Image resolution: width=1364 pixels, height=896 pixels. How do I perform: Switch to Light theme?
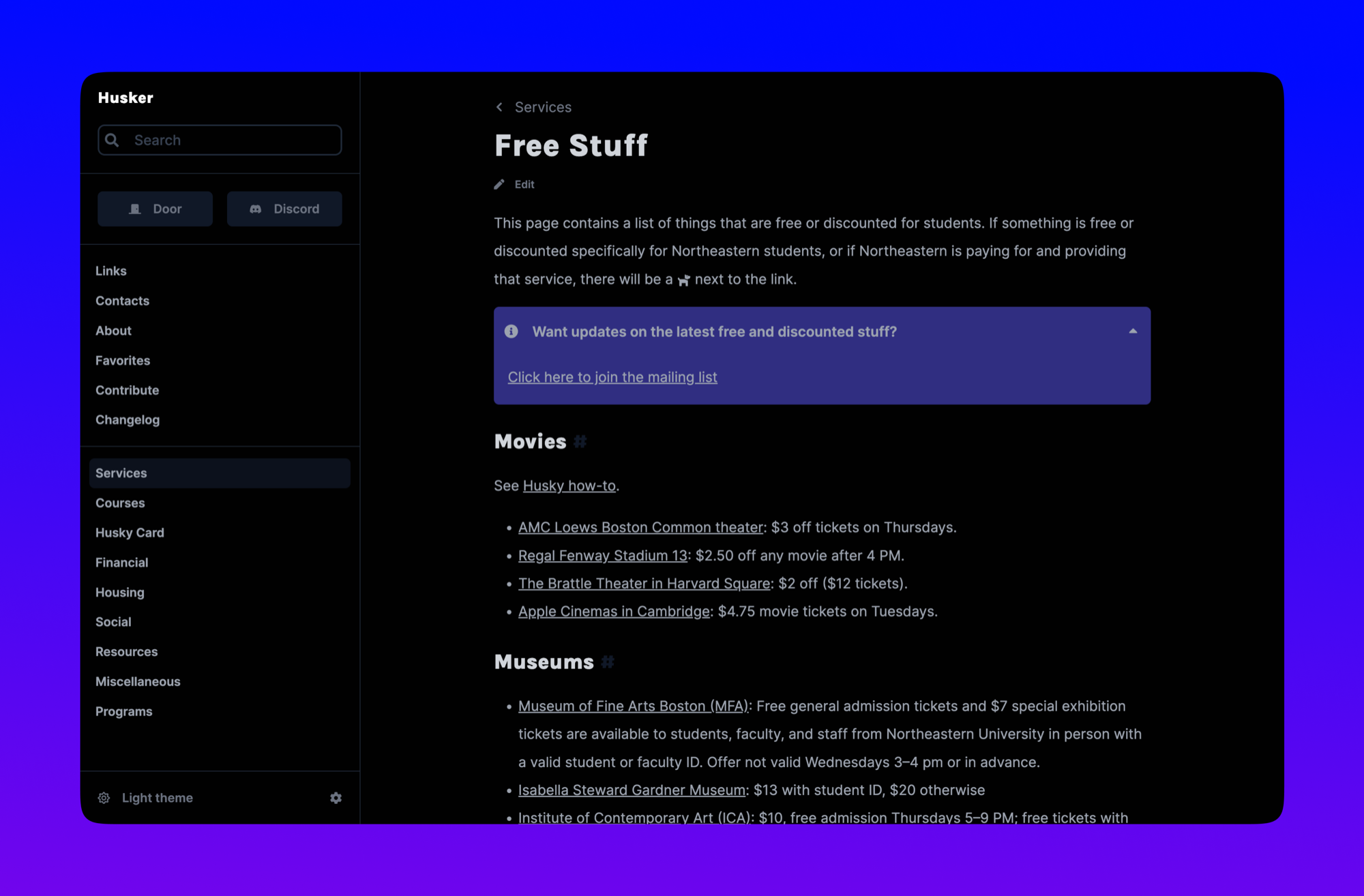[x=157, y=798]
